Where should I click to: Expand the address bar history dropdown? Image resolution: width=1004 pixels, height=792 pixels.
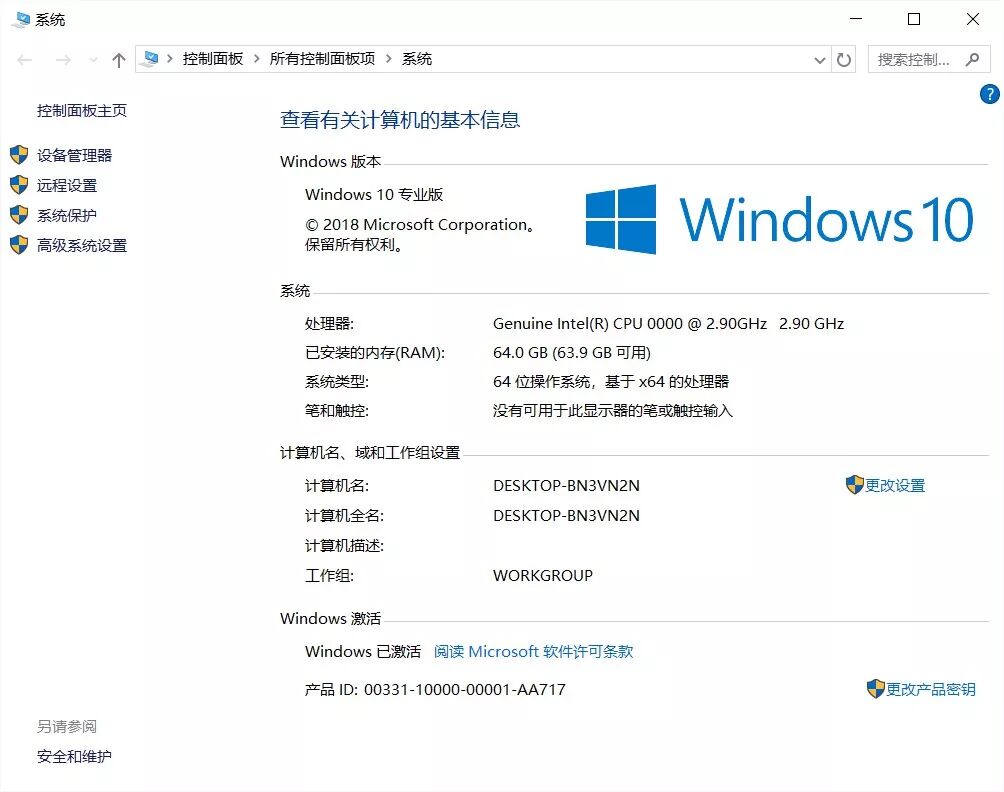(820, 60)
